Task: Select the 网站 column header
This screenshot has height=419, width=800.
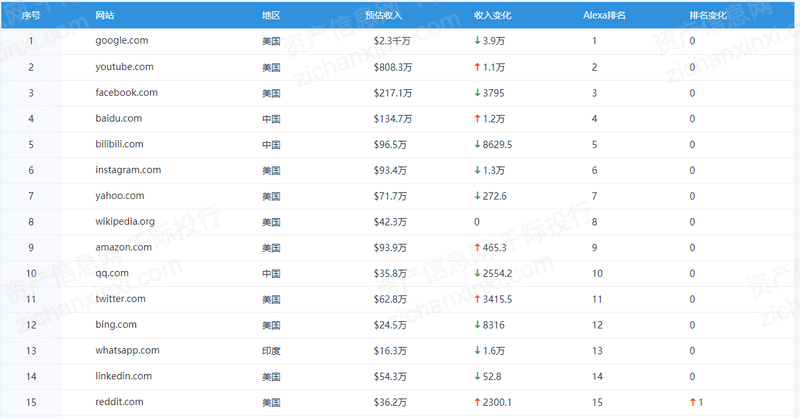Action: tap(104, 16)
